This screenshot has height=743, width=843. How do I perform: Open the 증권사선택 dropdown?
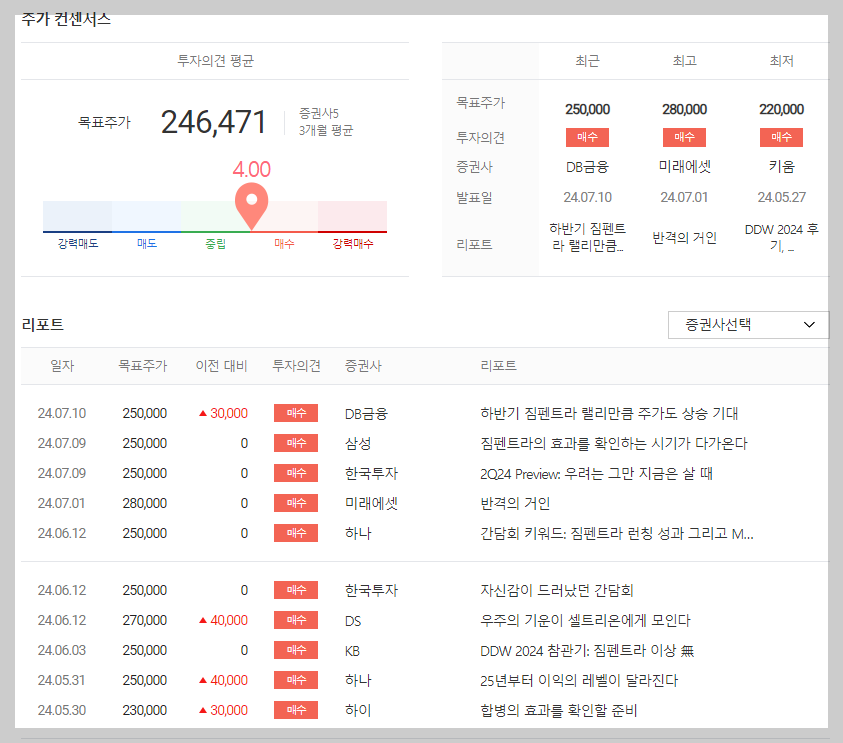(748, 324)
